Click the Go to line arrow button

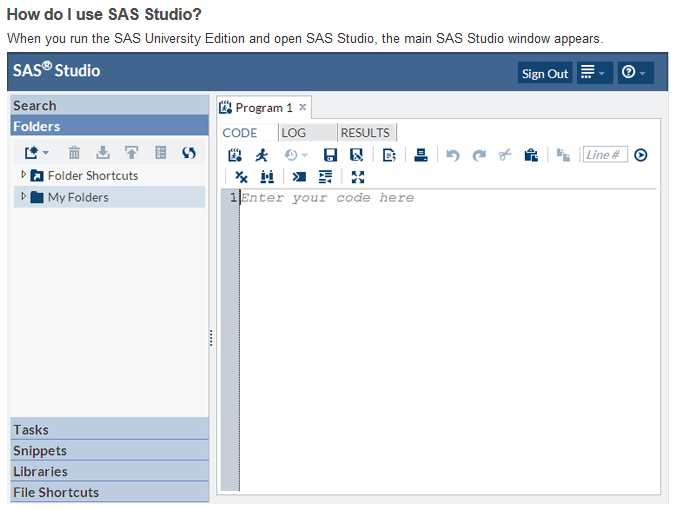(x=641, y=155)
